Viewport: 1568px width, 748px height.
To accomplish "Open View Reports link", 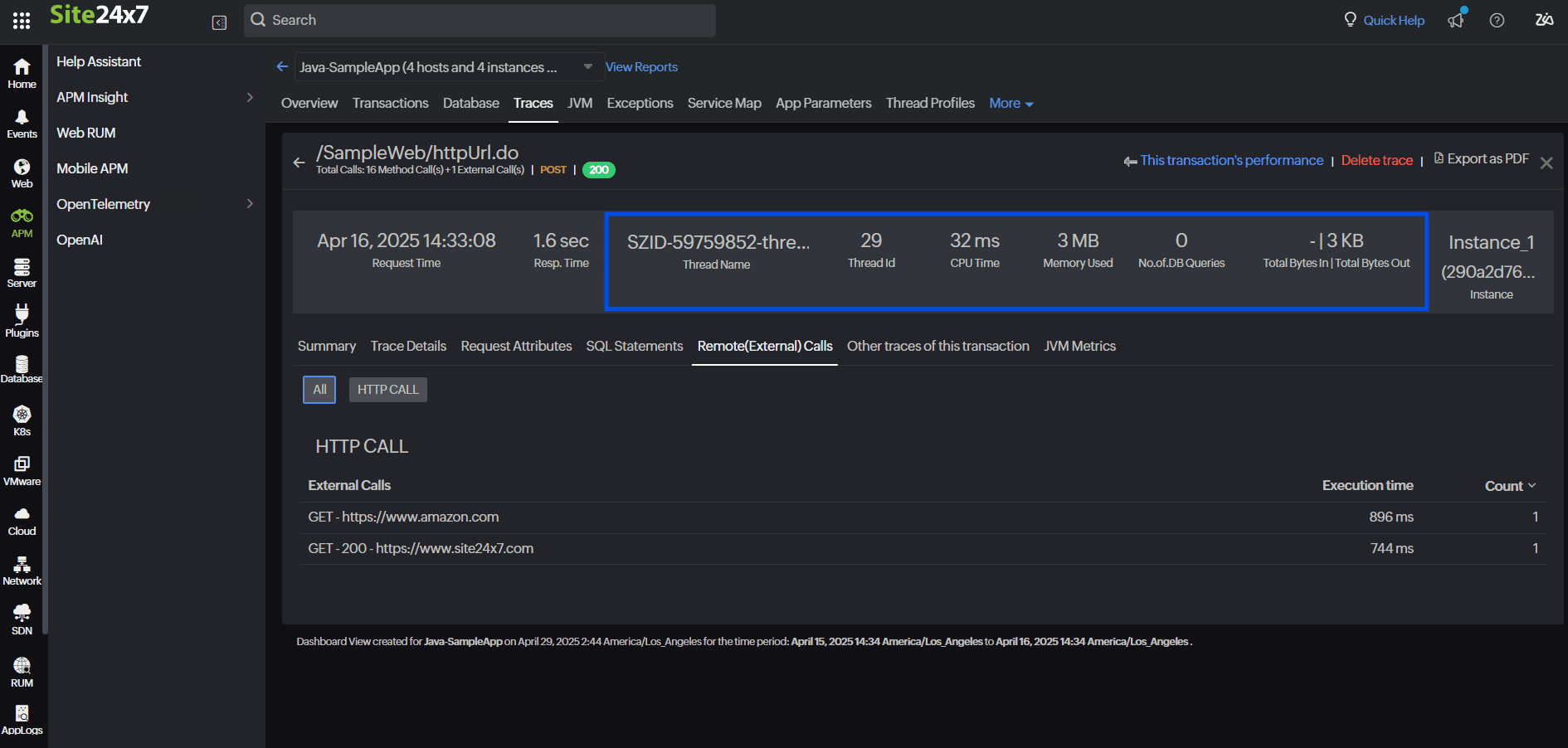I will (x=641, y=66).
